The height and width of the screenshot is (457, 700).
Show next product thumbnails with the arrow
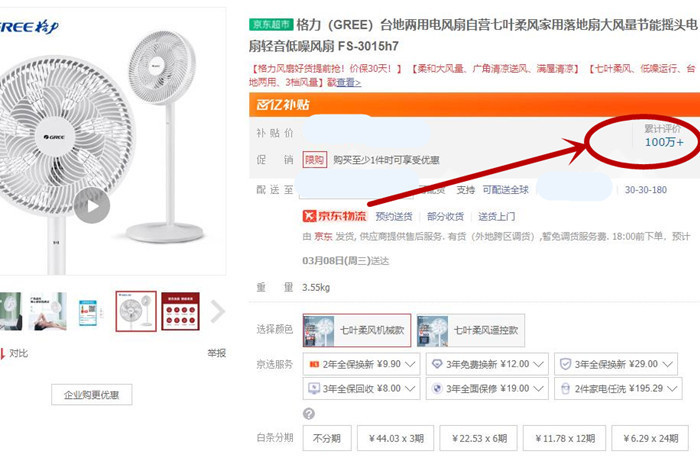217,311
